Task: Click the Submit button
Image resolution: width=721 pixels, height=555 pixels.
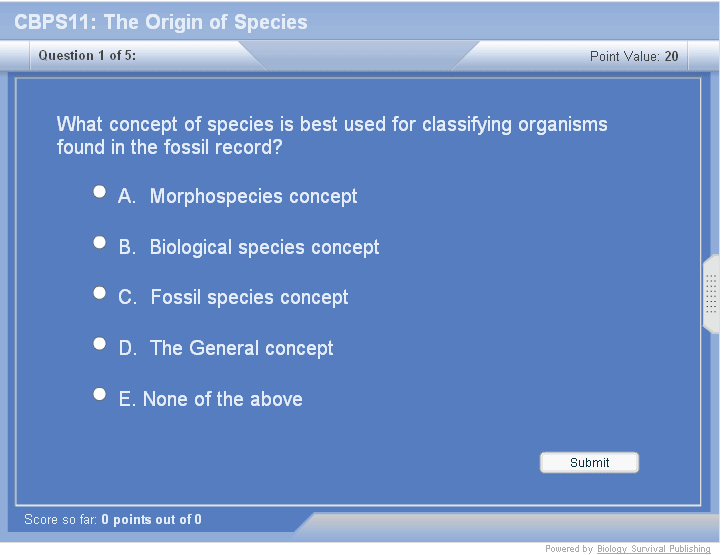Action: (589, 462)
